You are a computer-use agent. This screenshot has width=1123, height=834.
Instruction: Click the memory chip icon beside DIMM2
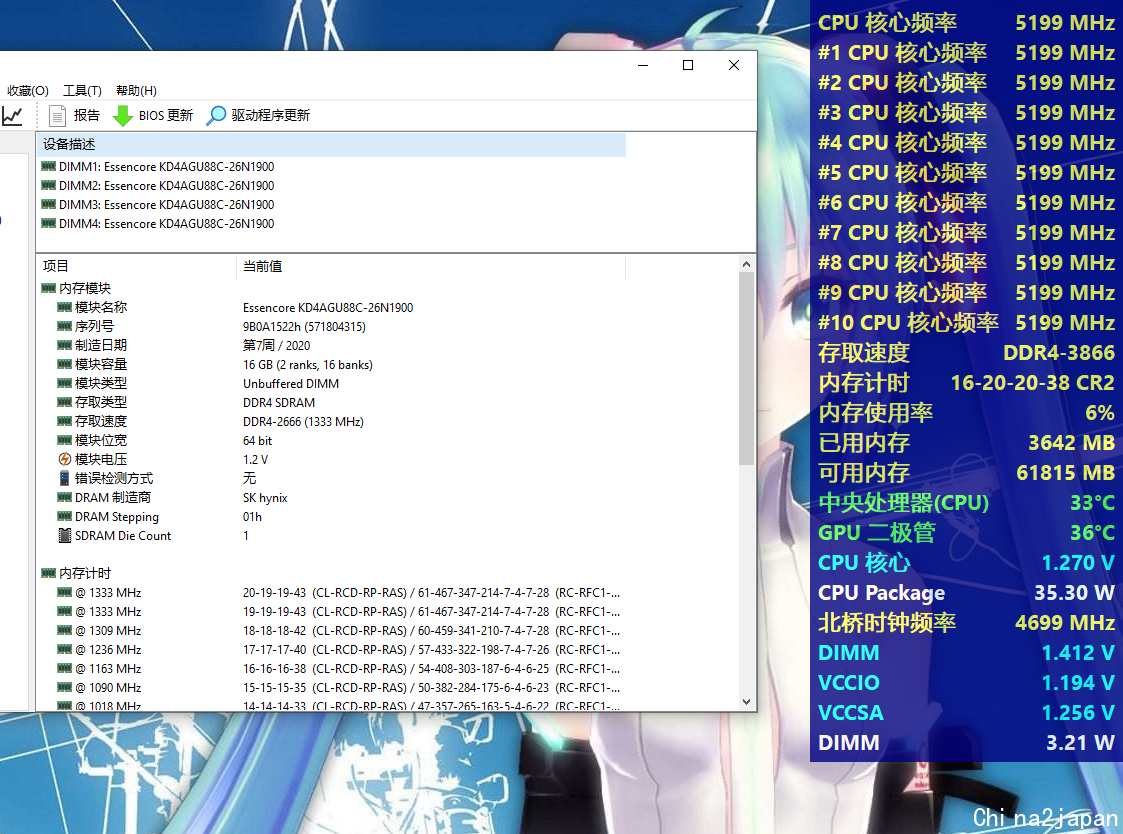pyautogui.click(x=49, y=186)
